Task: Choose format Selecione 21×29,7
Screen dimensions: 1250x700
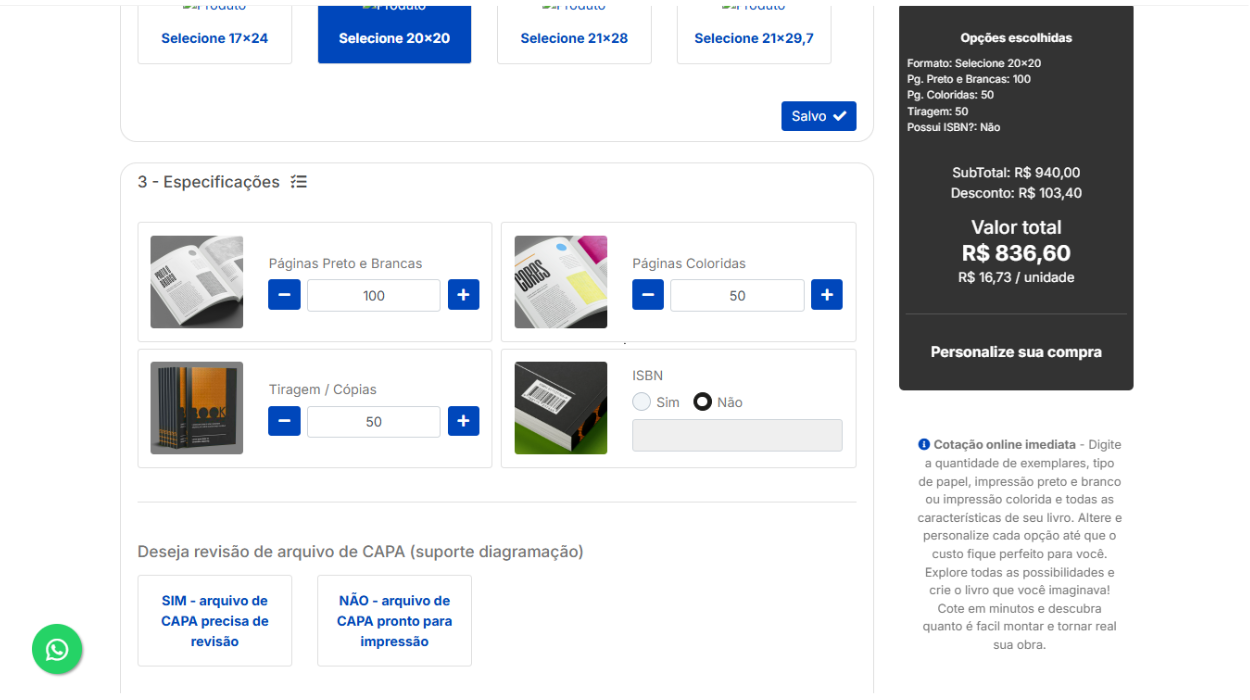Action: 754,37
